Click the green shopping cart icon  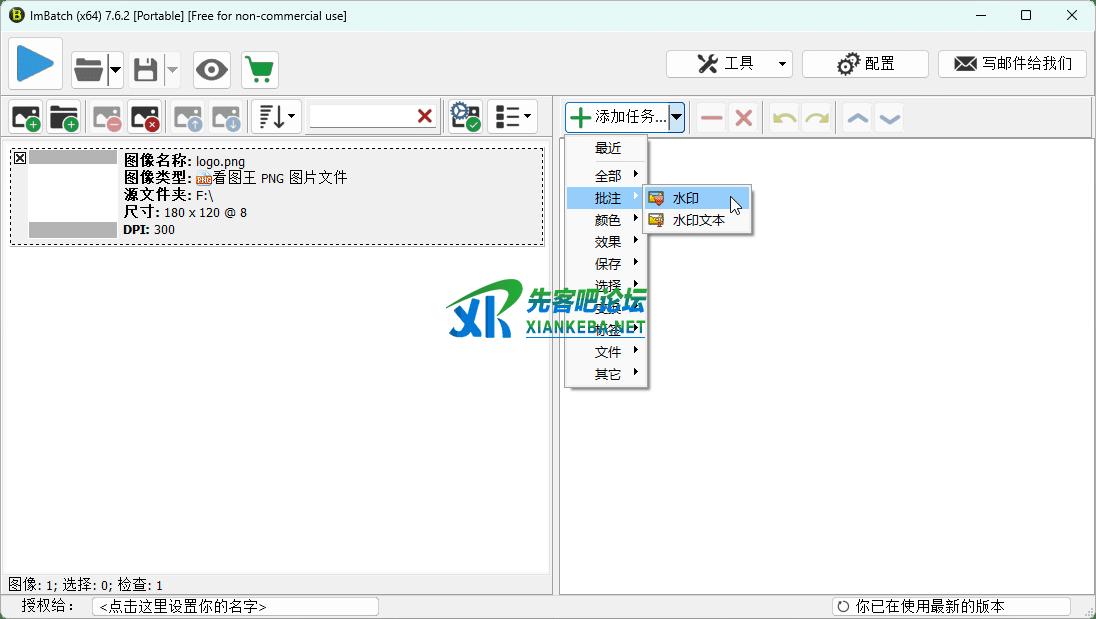point(259,70)
